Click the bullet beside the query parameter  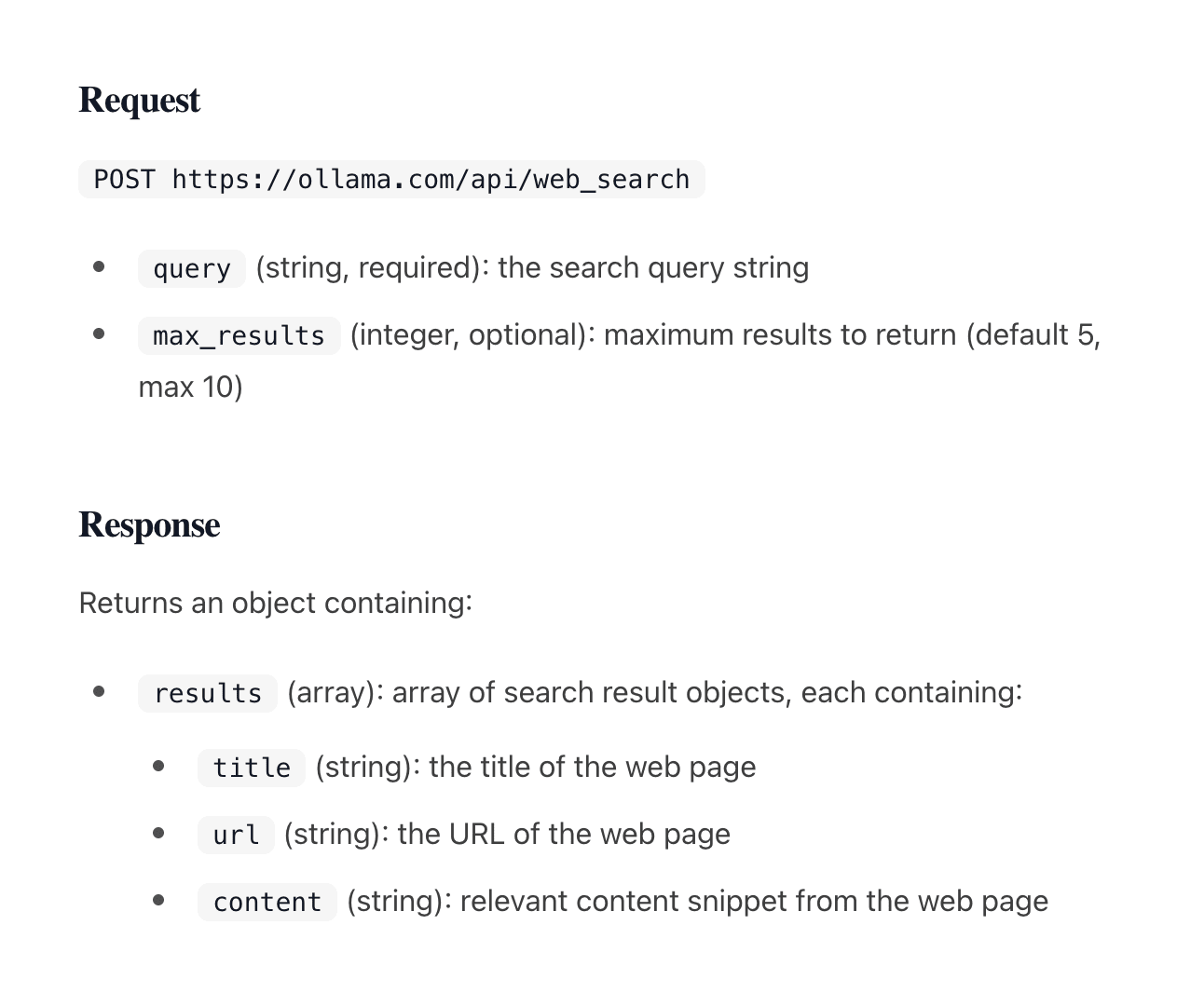point(100,267)
